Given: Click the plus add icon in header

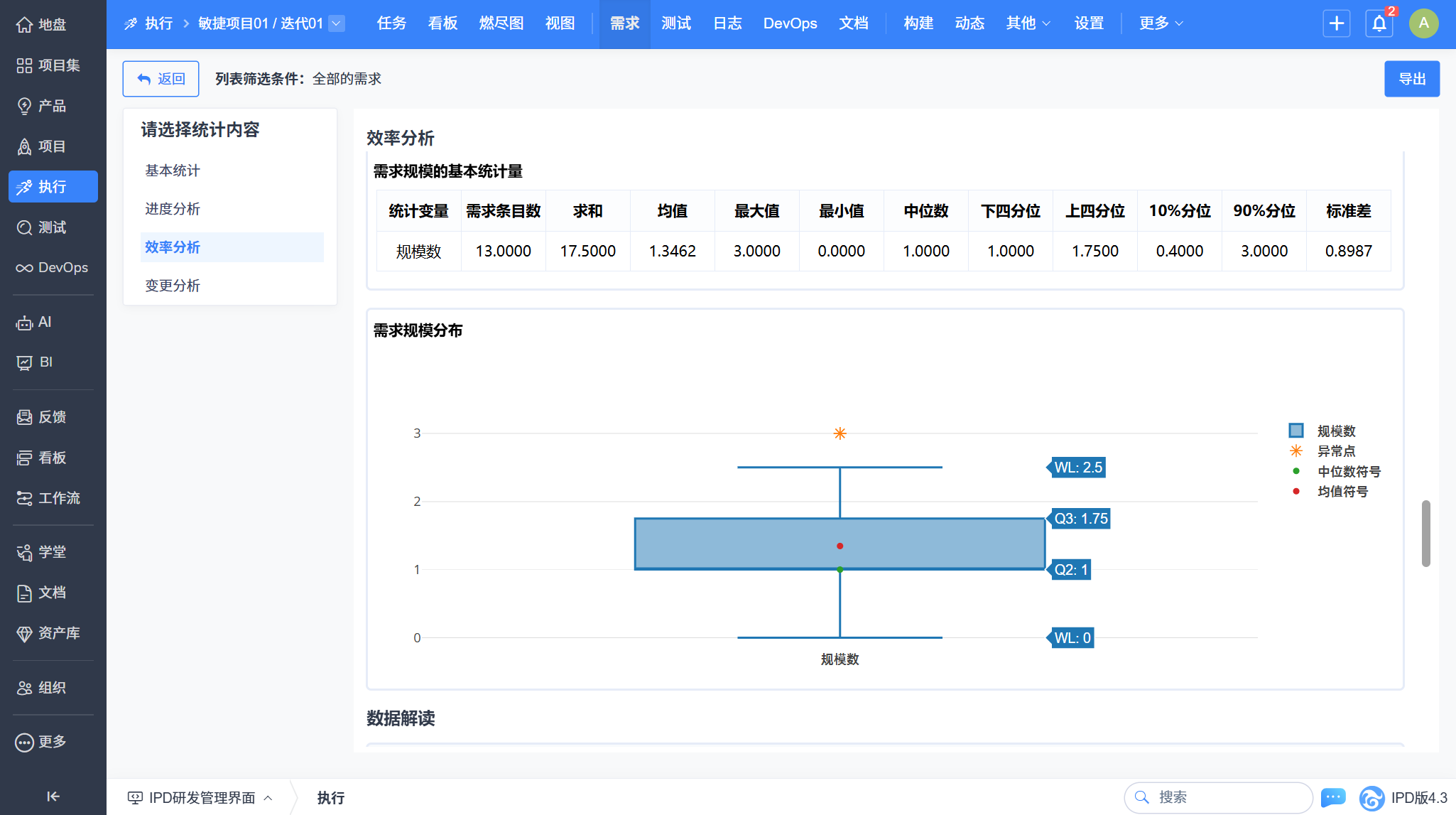Looking at the screenshot, I should (1336, 23).
